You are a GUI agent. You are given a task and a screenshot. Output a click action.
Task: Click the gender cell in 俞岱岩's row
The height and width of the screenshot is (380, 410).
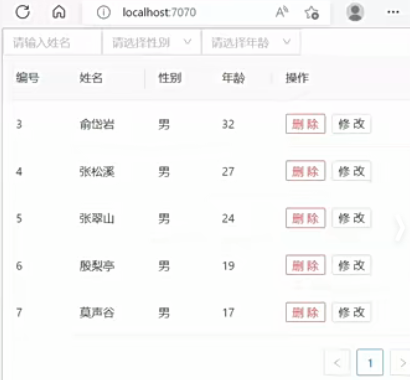coord(164,124)
